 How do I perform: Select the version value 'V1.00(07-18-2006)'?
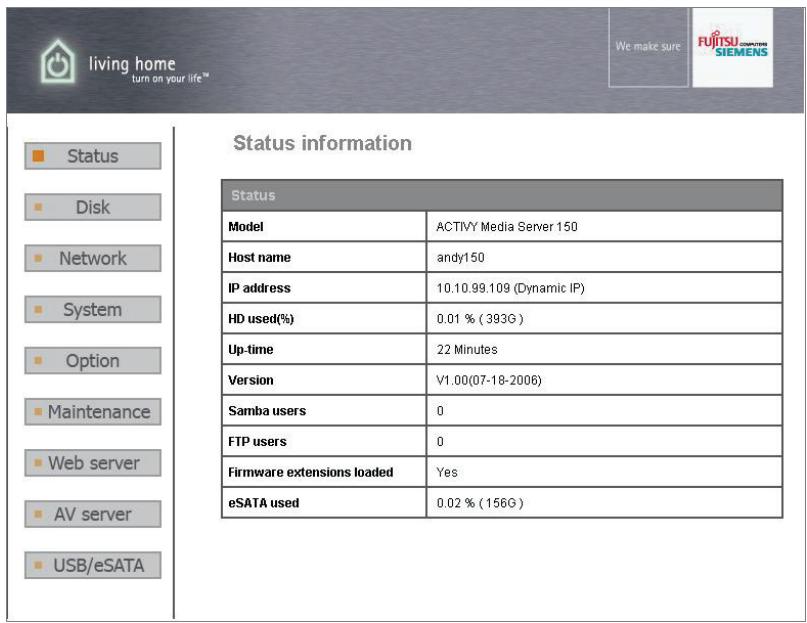[x=489, y=380]
